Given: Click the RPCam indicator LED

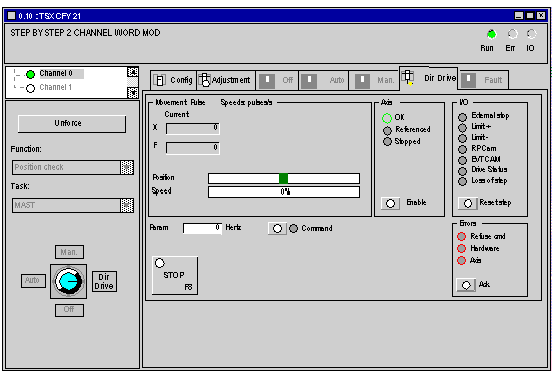Looking at the screenshot, I should tap(462, 149).
